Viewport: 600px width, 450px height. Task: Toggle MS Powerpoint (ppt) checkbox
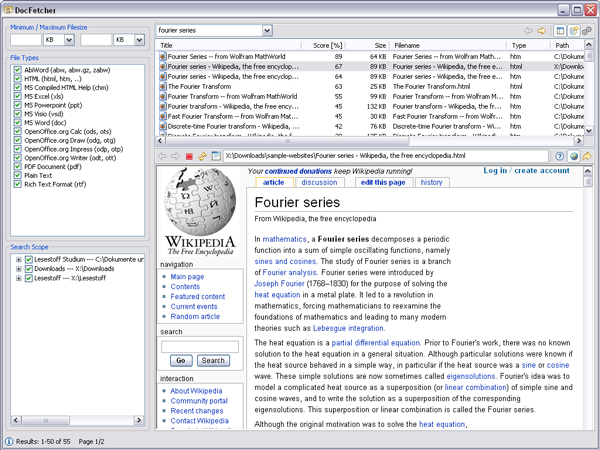pyautogui.click(x=17, y=105)
